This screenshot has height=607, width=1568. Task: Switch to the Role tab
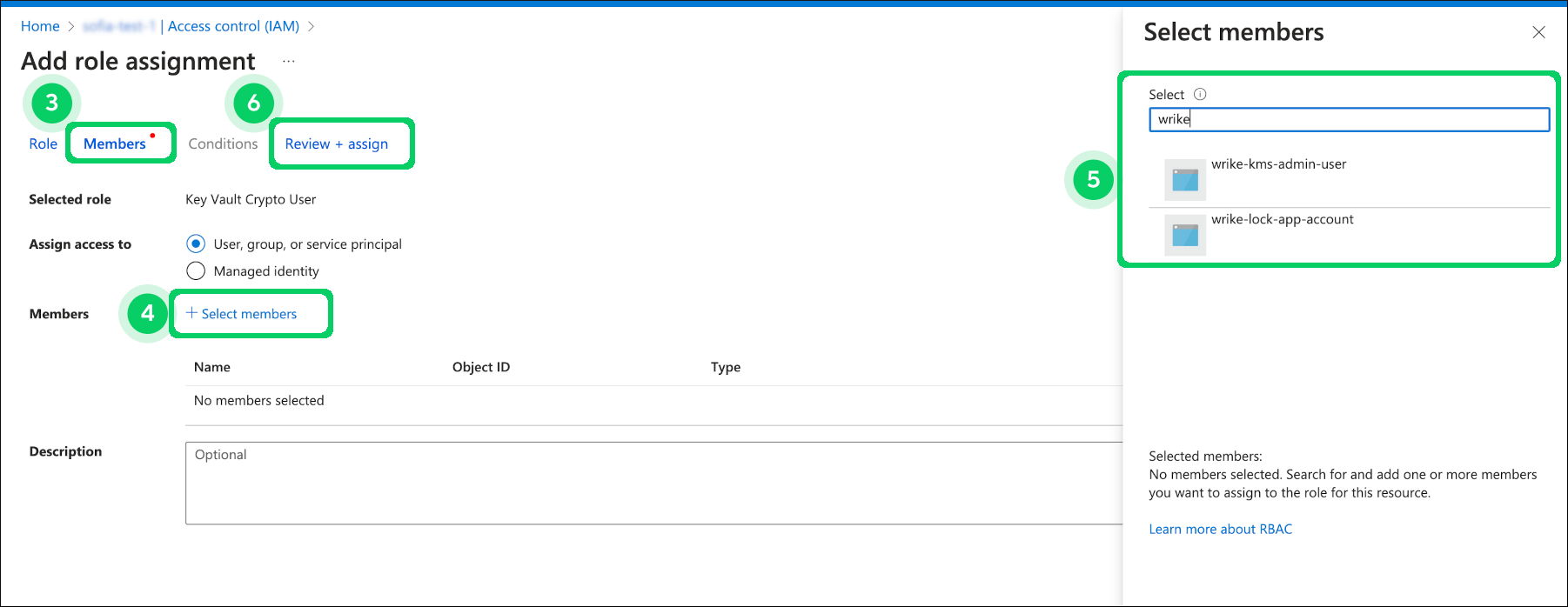coord(43,143)
